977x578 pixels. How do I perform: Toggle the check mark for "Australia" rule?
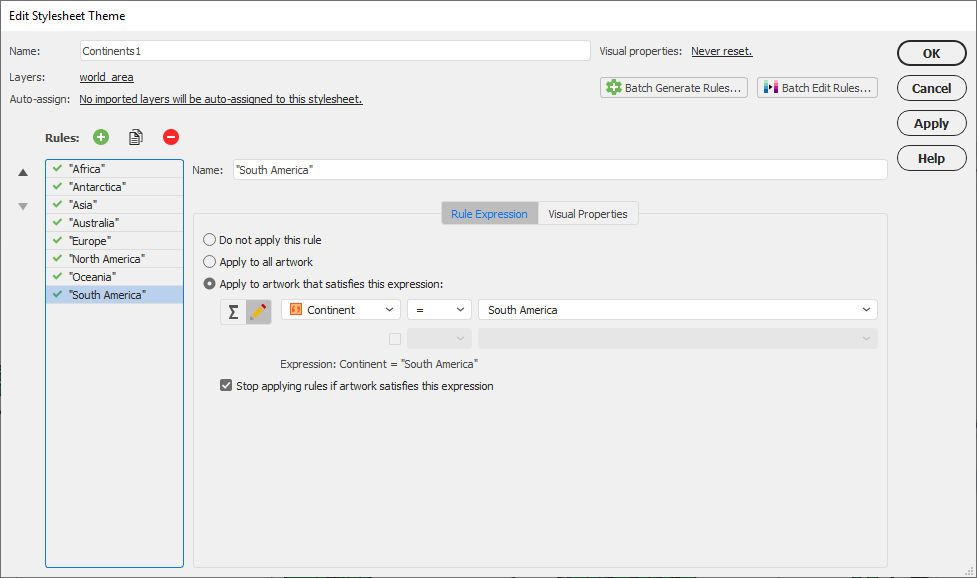click(57, 222)
